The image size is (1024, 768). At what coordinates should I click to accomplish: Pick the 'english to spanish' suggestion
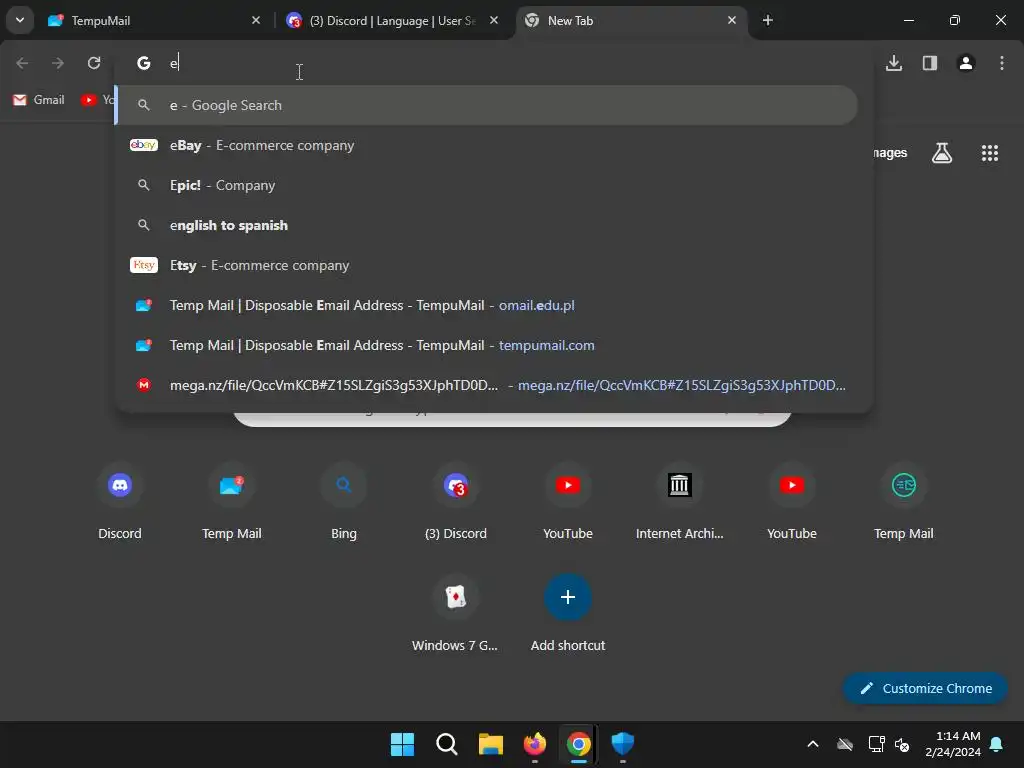487,225
